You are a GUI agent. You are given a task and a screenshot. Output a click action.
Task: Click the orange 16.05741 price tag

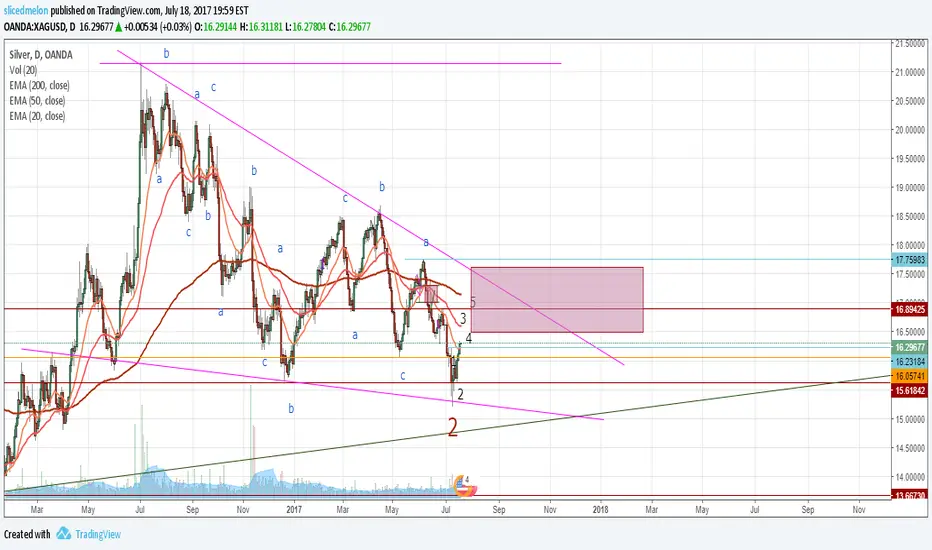point(909,376)
